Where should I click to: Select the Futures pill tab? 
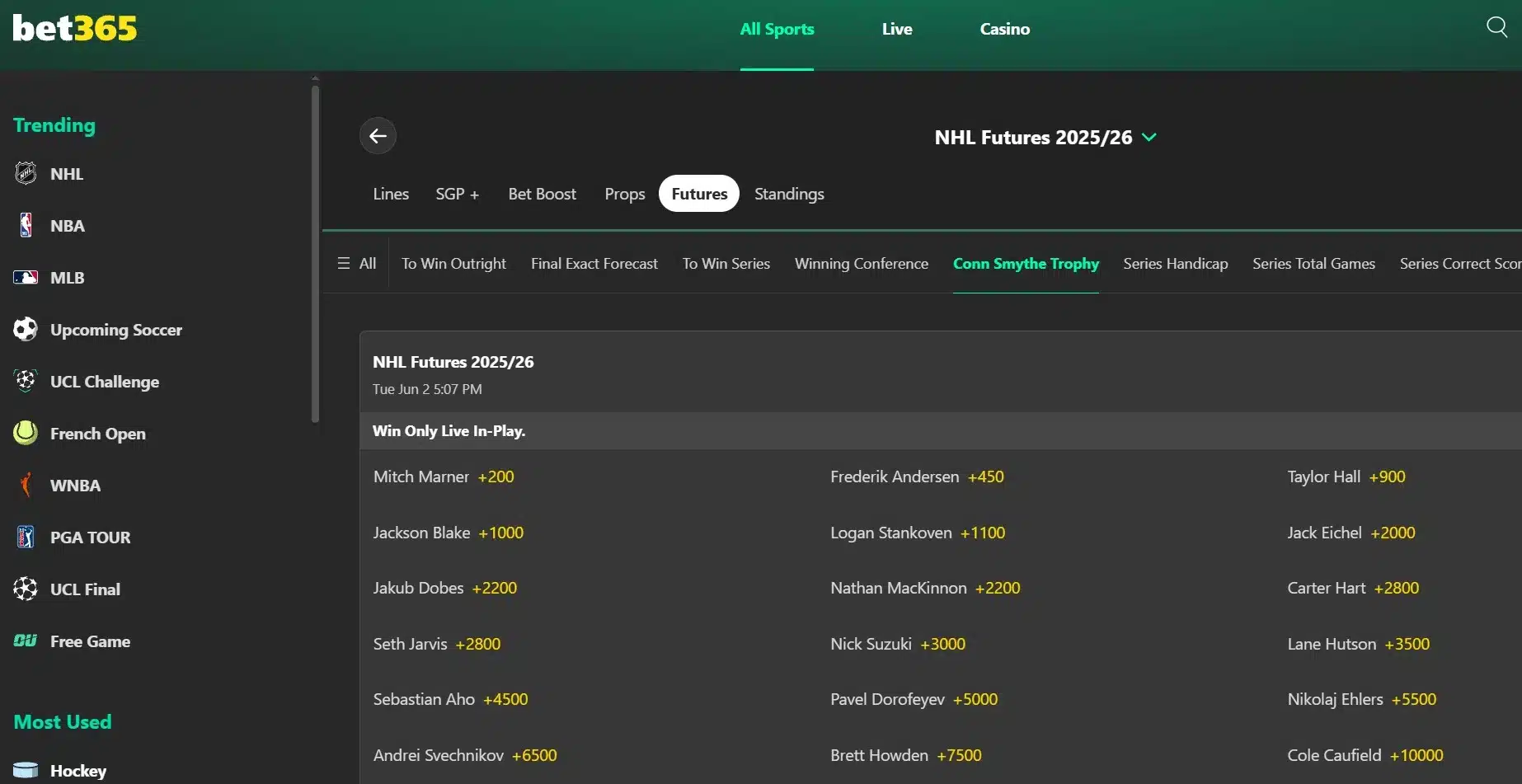coord(699,194)
